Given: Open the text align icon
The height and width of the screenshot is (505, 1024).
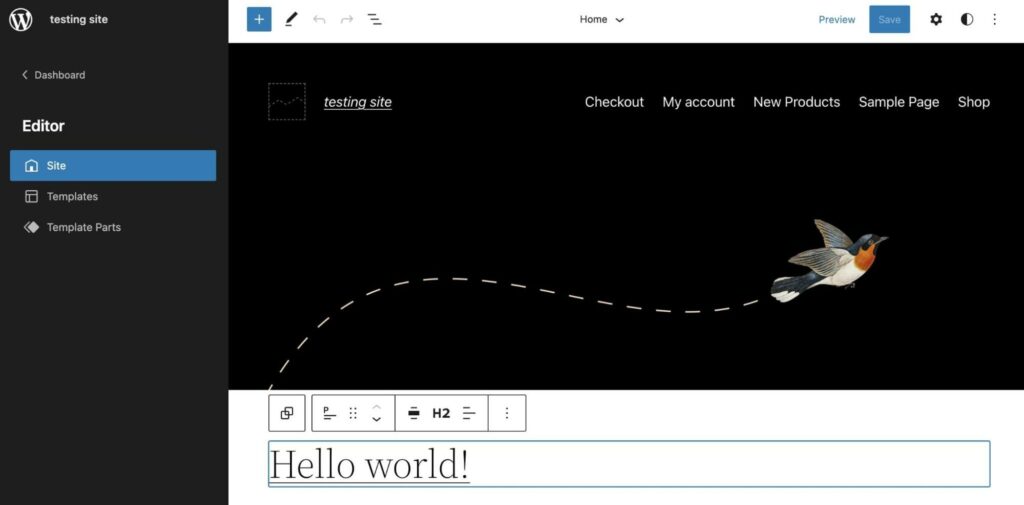Looking at the screenshot, I should pos(469,413).
